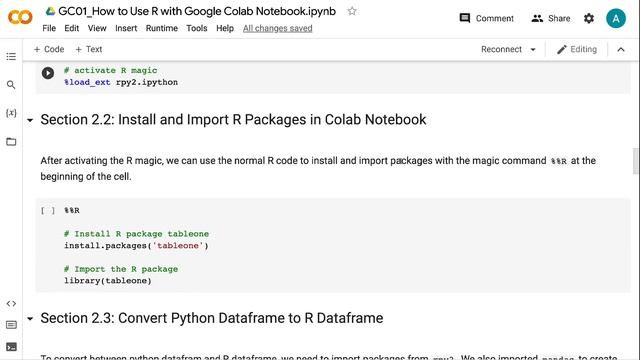
Task: Click the page vertical scrollbar
Action: tap(636, 161)
